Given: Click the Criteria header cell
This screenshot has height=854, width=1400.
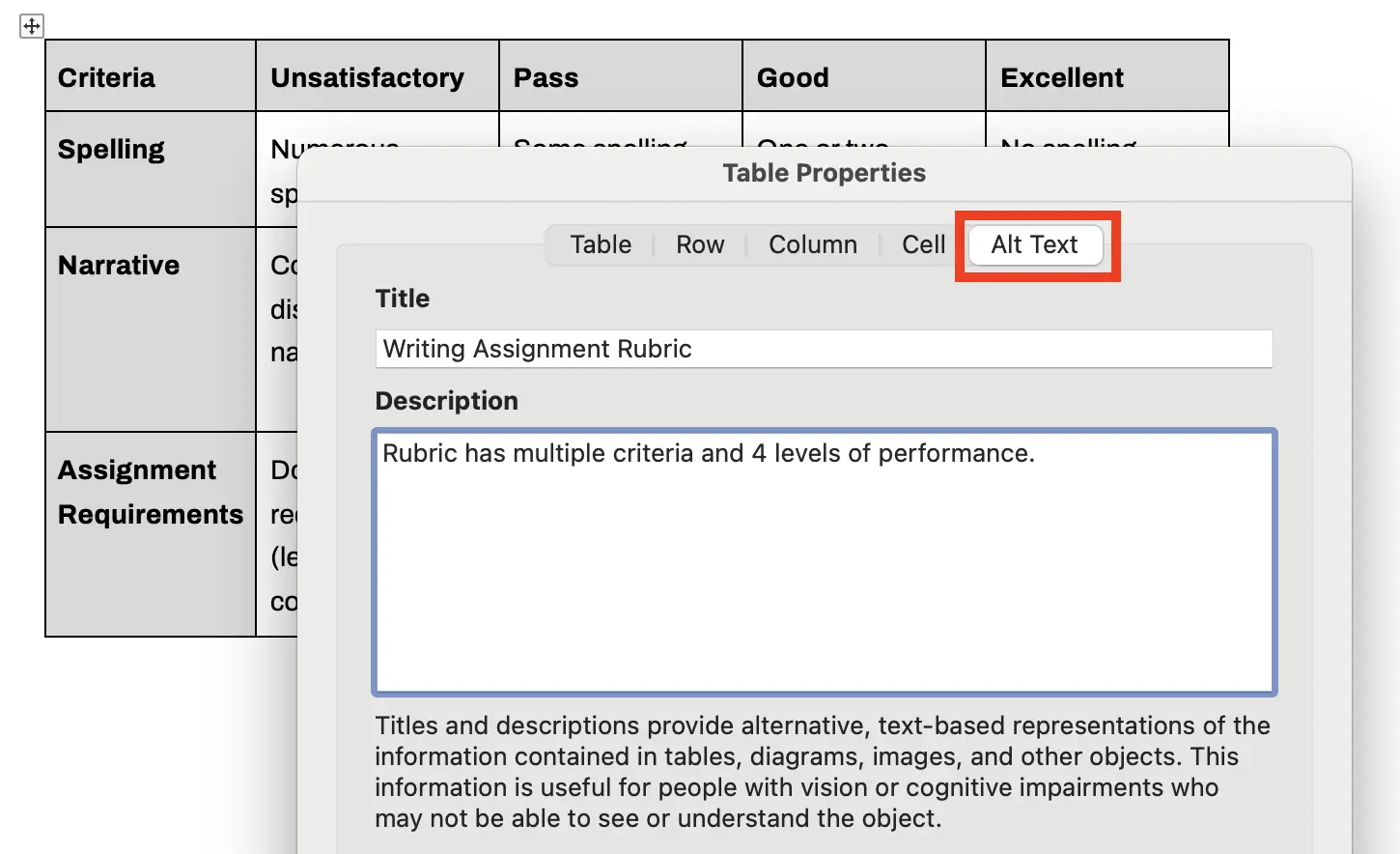Looking at the screenshot, I should point(151,75).
